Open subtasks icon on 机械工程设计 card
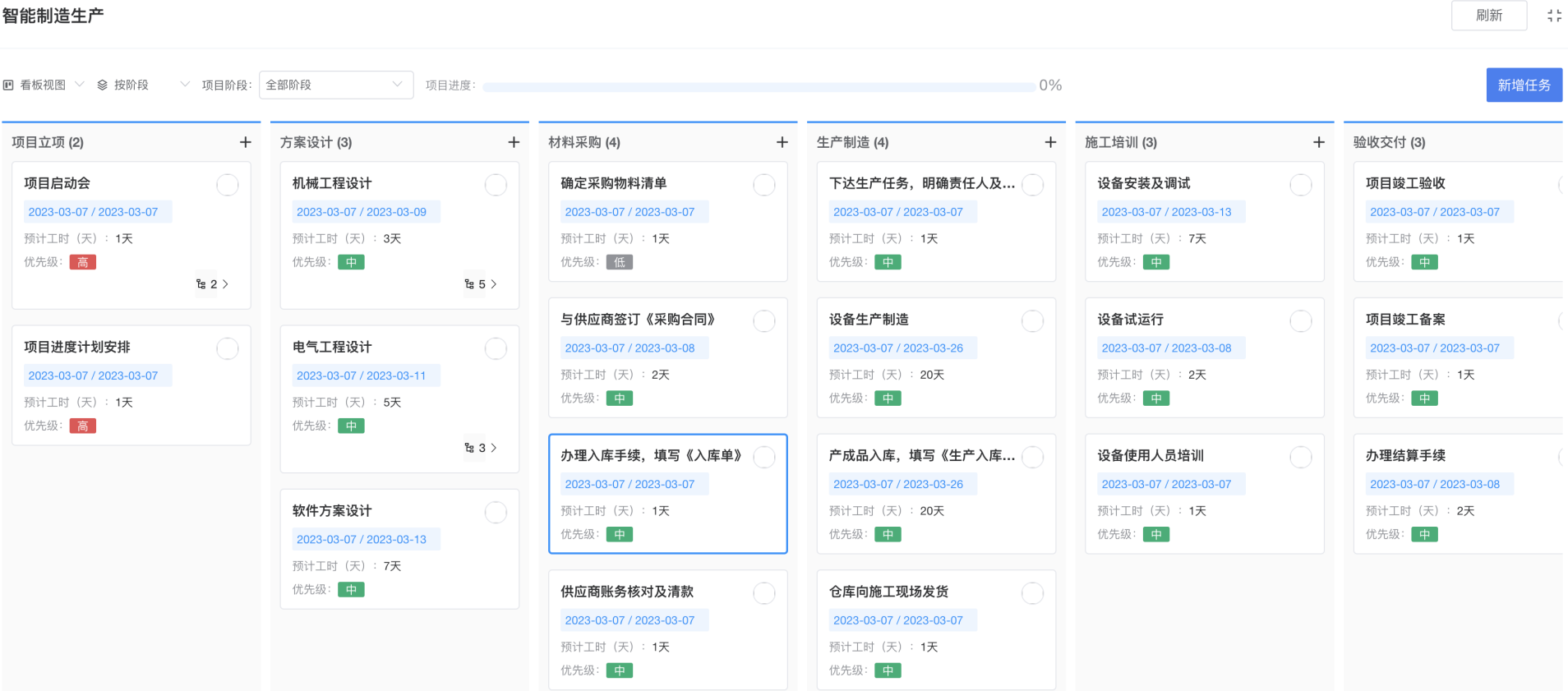Screen dimensions: 1568x691 [469, 284]
